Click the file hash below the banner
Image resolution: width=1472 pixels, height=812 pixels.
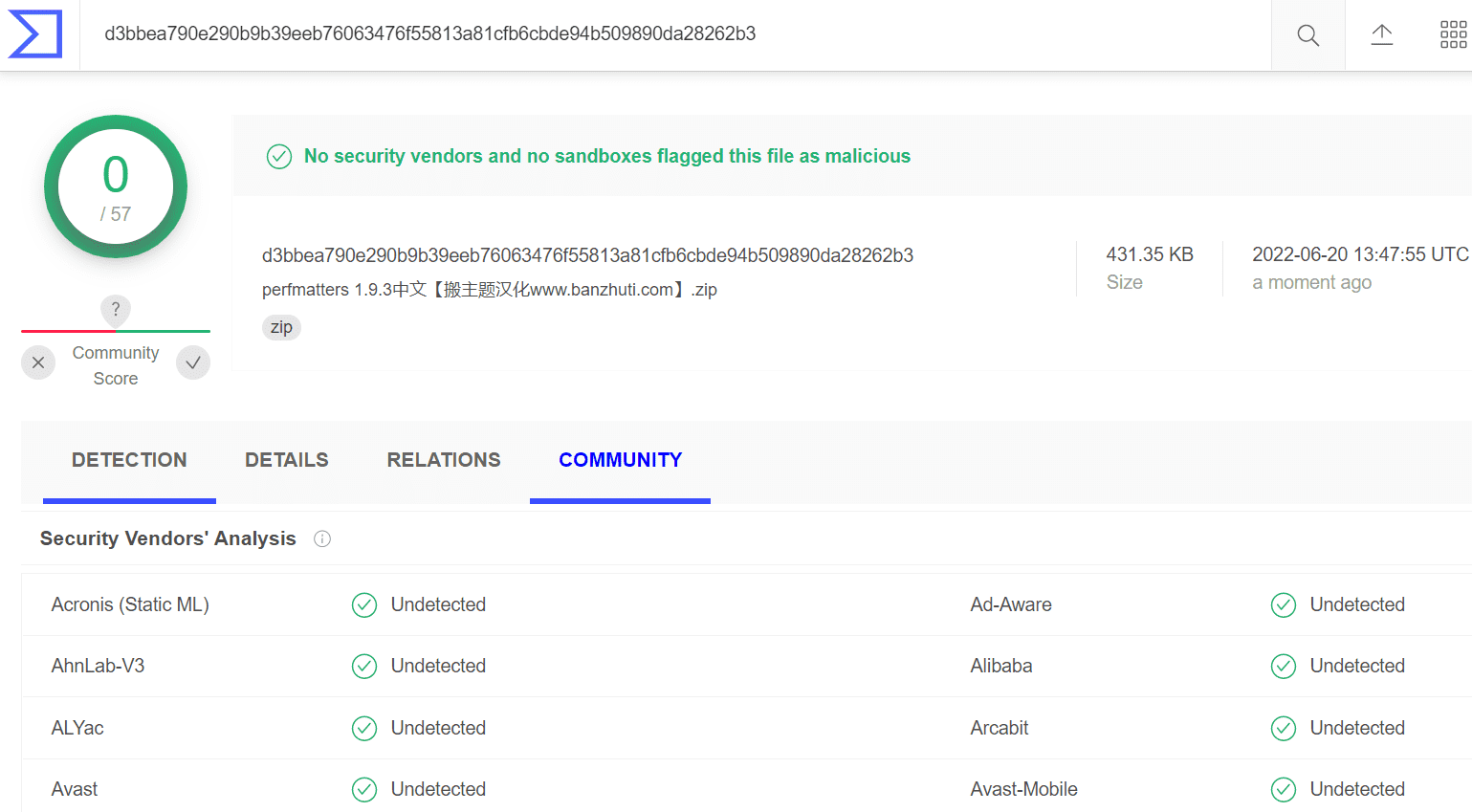pyautogui.click(x=587, y=255)
